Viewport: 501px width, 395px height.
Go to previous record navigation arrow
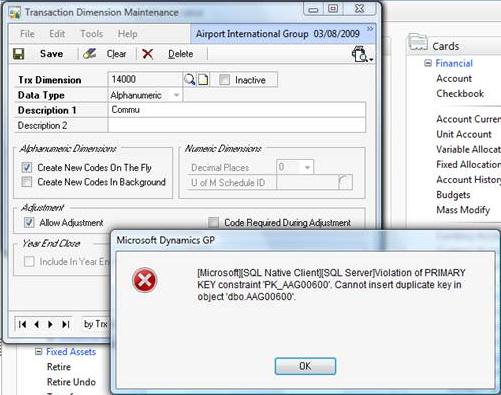click(x=37, y=324)
